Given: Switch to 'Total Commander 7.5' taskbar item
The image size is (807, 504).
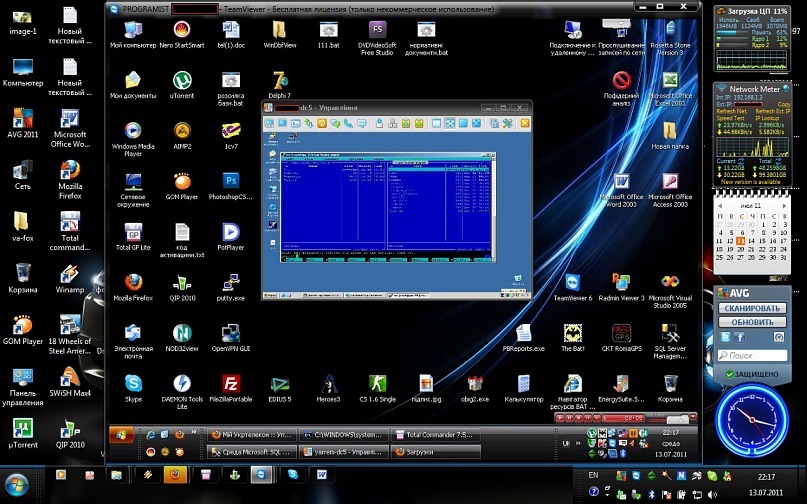Looking at the screenshot, I should click(x=437, y=436).
